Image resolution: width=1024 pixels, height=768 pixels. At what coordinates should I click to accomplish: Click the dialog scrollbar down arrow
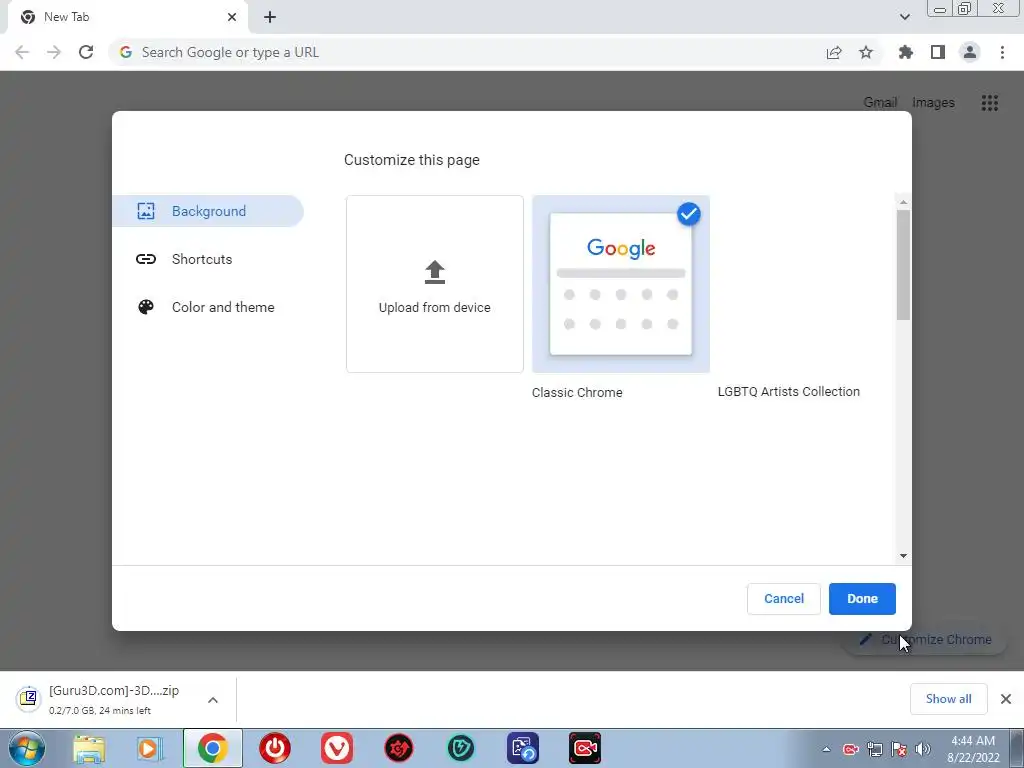pyautogui.click(x=903, y=556)
